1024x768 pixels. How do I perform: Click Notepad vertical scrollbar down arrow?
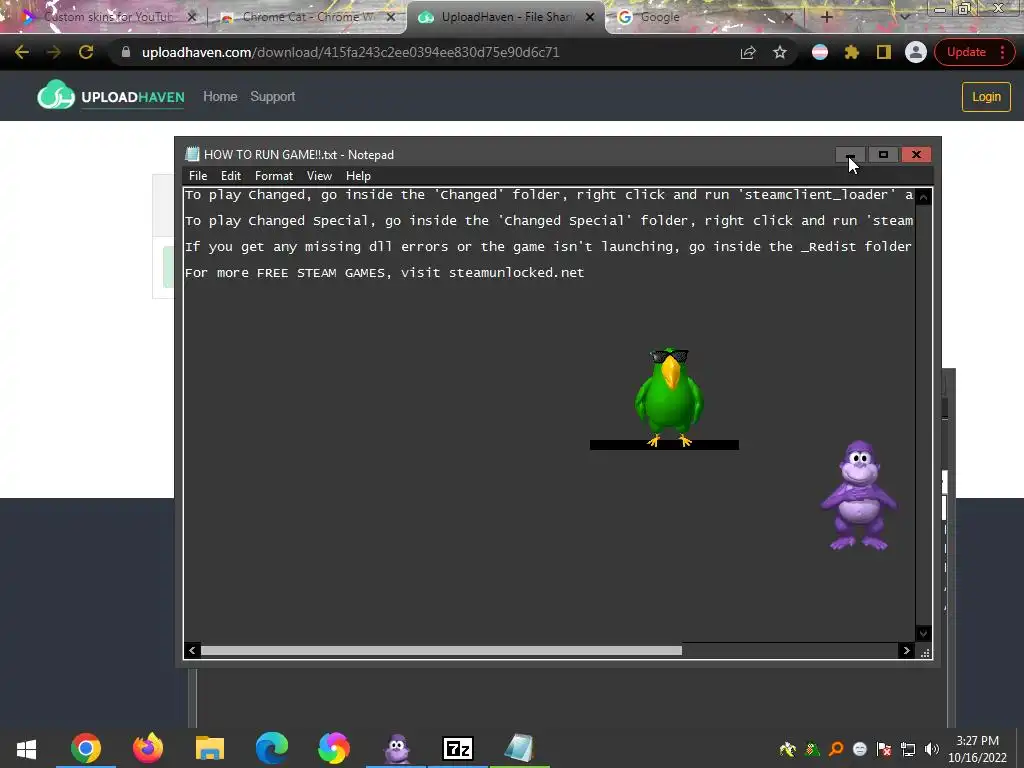(x=923, y=633)
